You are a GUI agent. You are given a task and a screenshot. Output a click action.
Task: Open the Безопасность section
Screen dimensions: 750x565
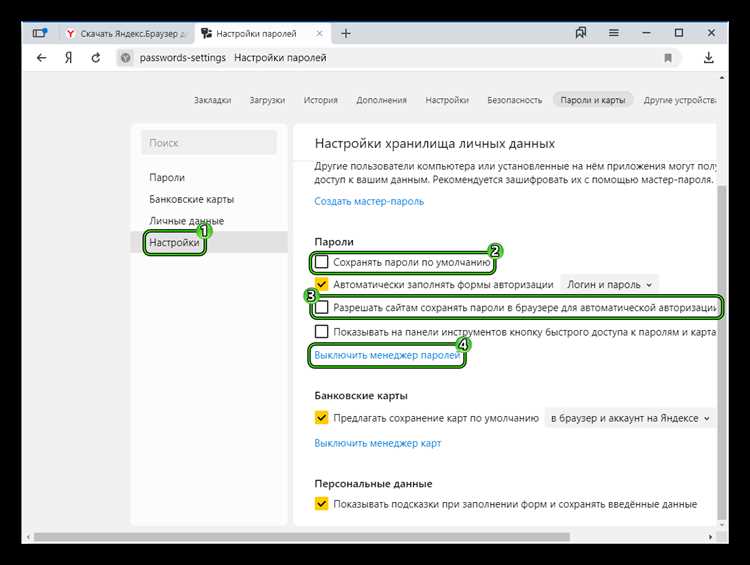pos(515,100)
